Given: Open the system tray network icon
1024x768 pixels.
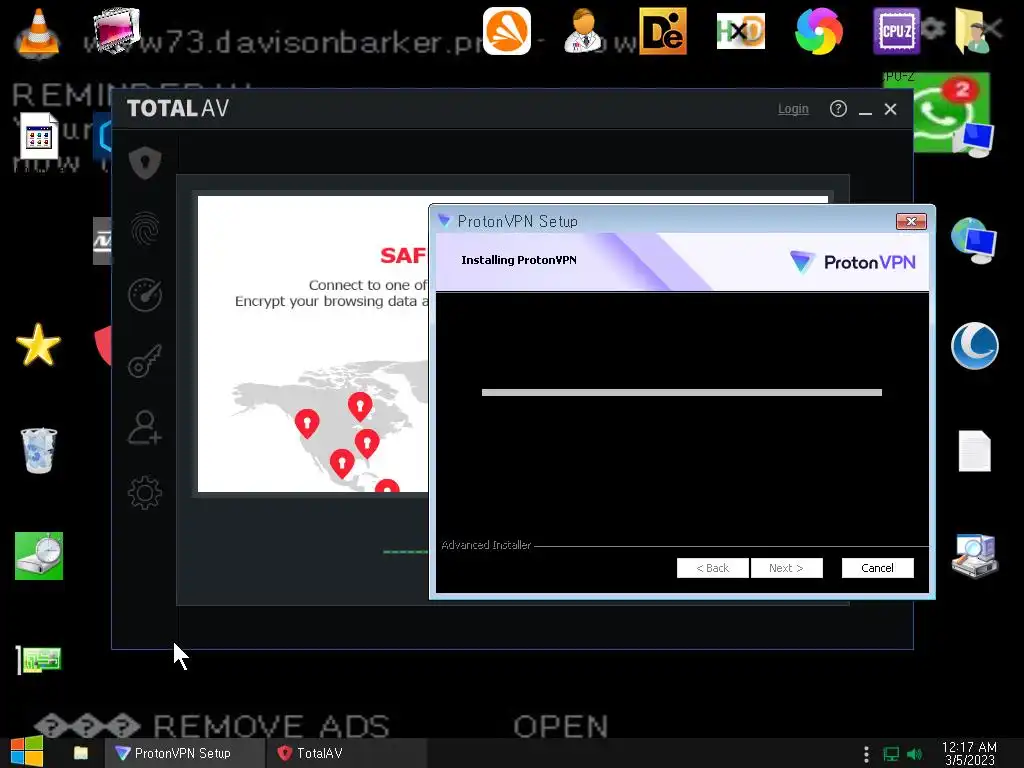Looking at the screenshot, I should 891,754.
